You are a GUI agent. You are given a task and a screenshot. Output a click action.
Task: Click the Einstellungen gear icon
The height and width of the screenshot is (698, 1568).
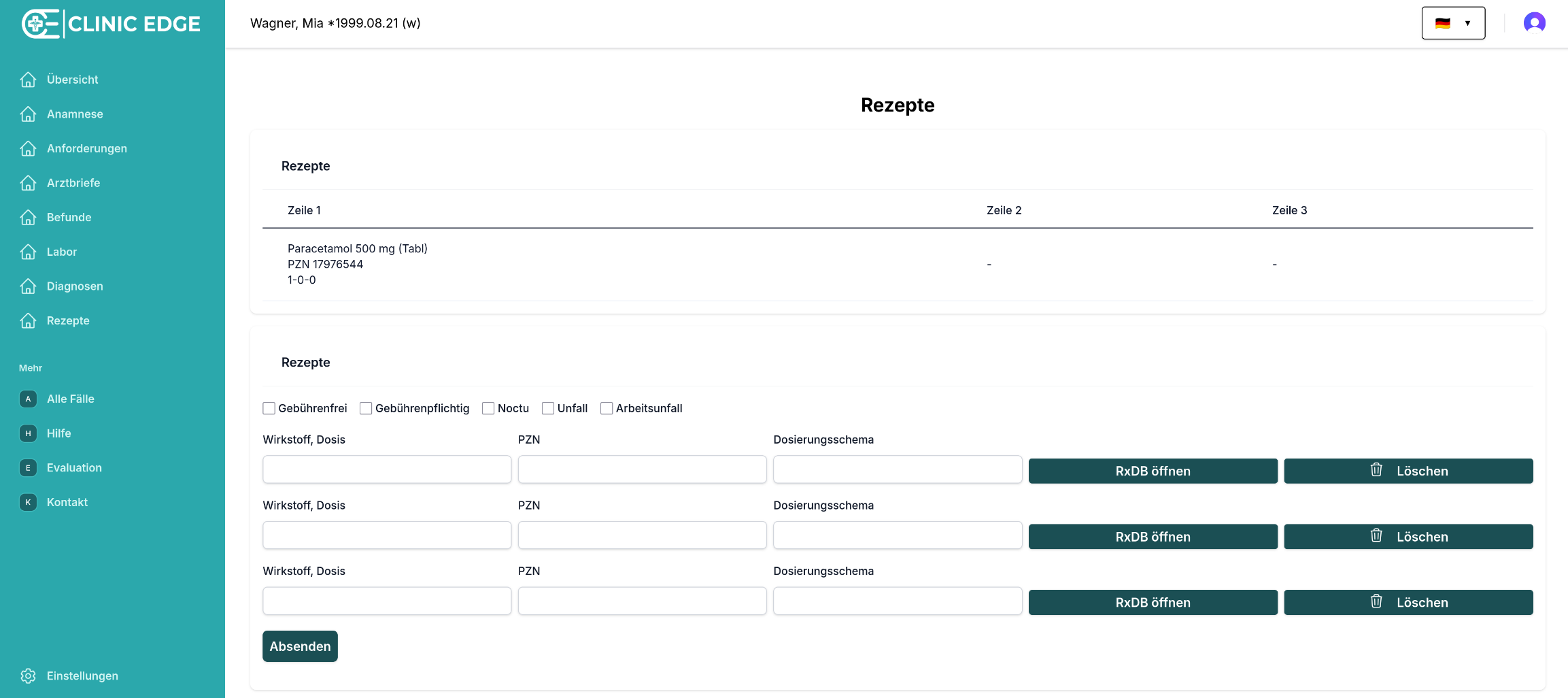28,676
